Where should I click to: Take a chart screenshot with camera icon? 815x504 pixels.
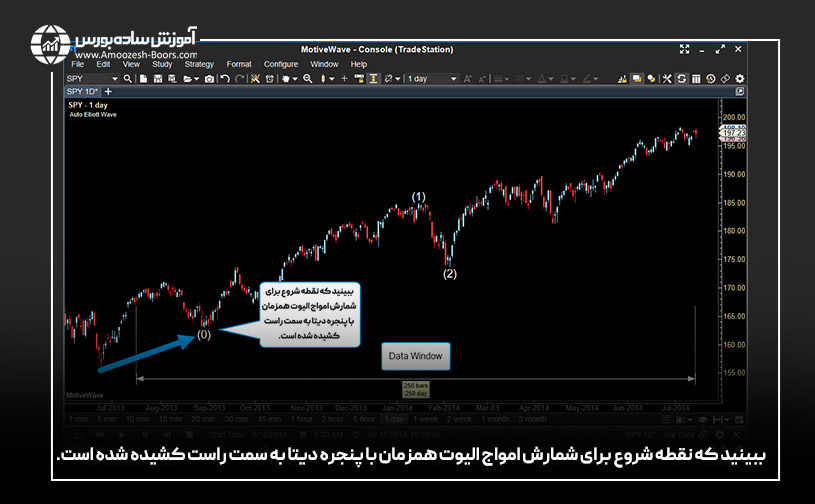(x=209, y=78)
